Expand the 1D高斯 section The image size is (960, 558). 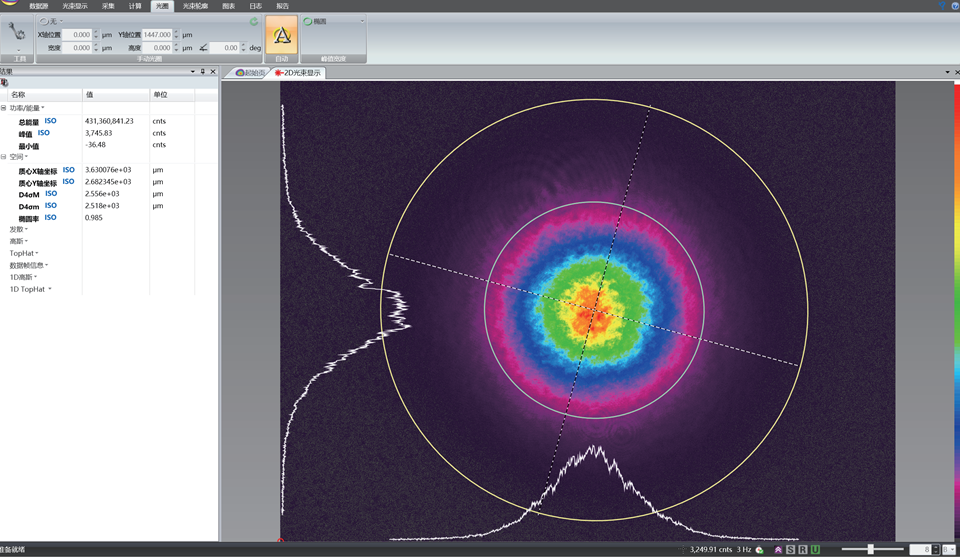tap(23, 277)
